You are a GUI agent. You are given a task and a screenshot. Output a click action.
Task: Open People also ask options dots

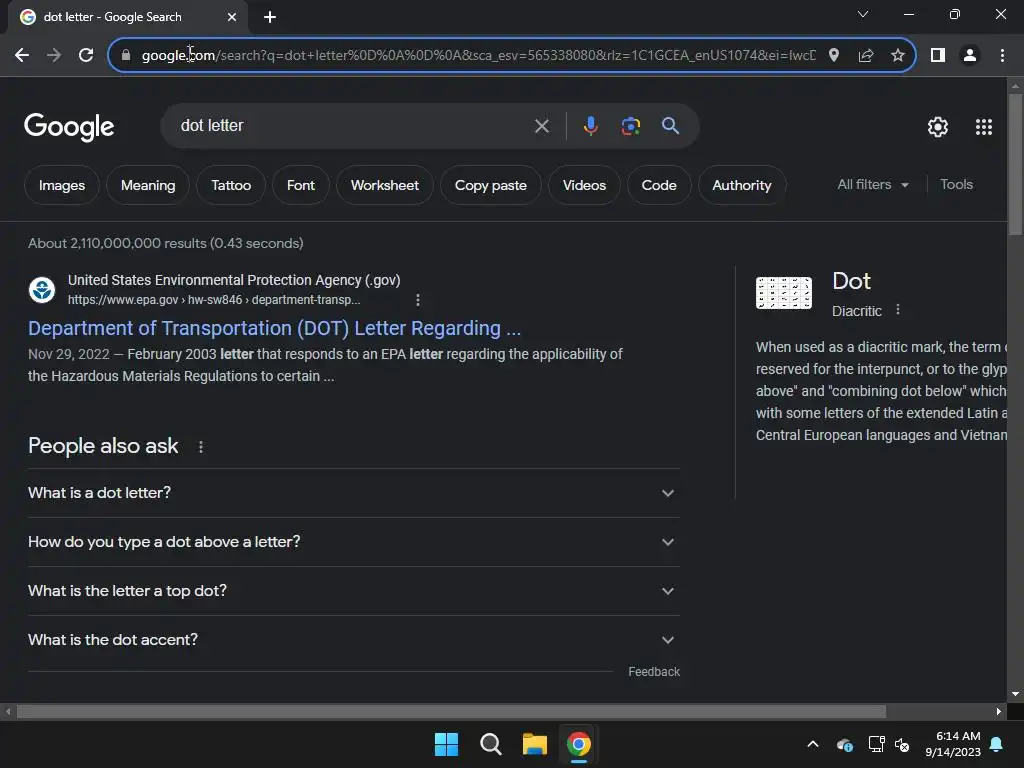201,447
